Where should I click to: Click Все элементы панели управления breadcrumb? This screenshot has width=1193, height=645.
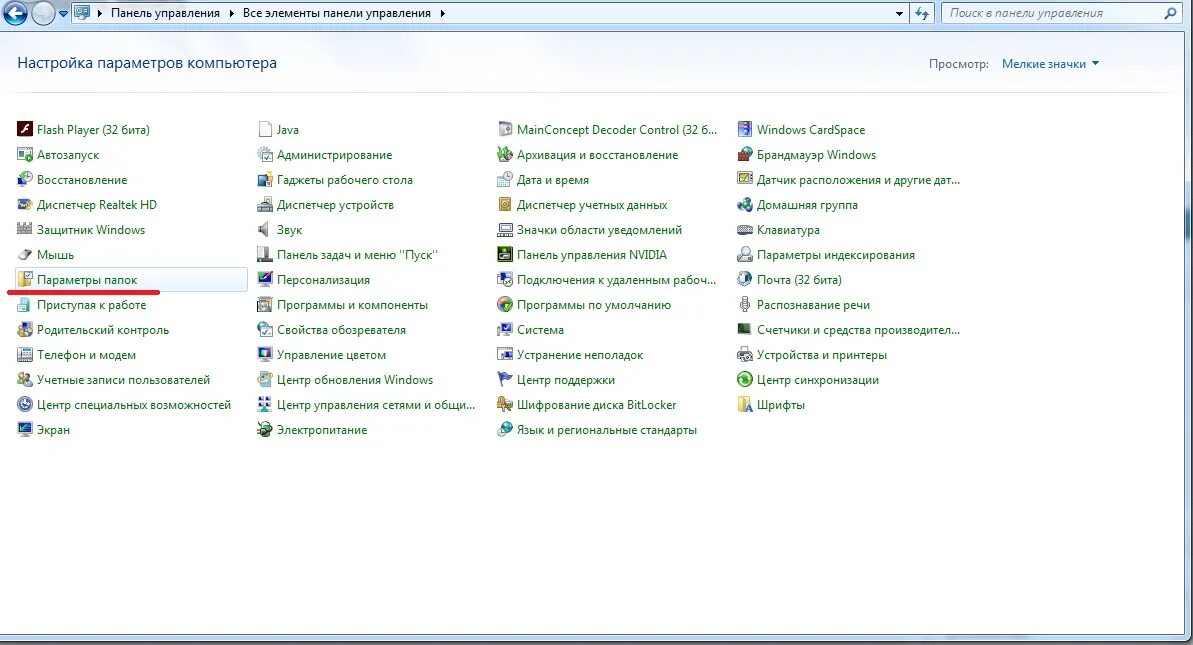coord(337,14)
